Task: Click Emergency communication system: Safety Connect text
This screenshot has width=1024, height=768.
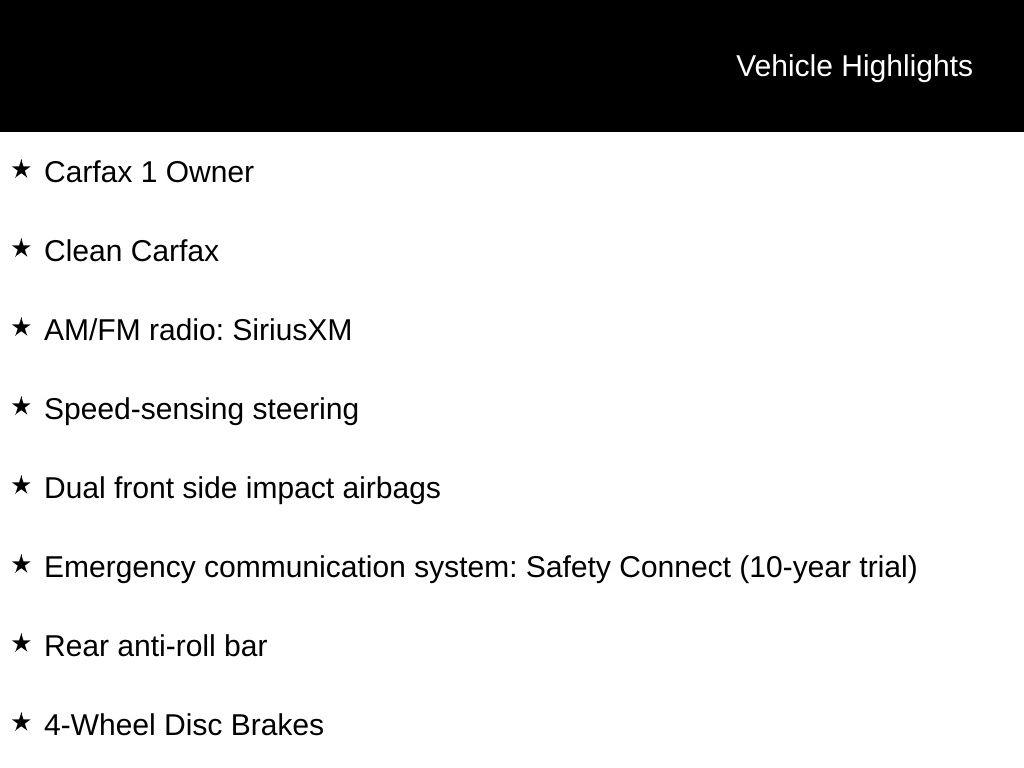Action: point(387,568)
